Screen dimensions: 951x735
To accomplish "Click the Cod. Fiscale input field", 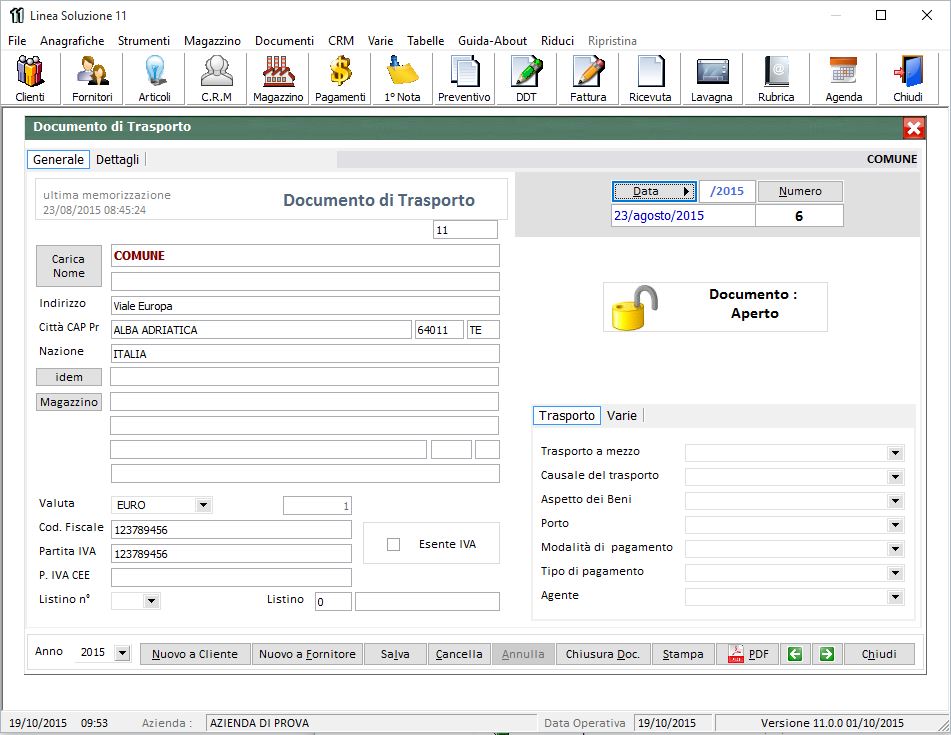I will (x=231, y=529).
